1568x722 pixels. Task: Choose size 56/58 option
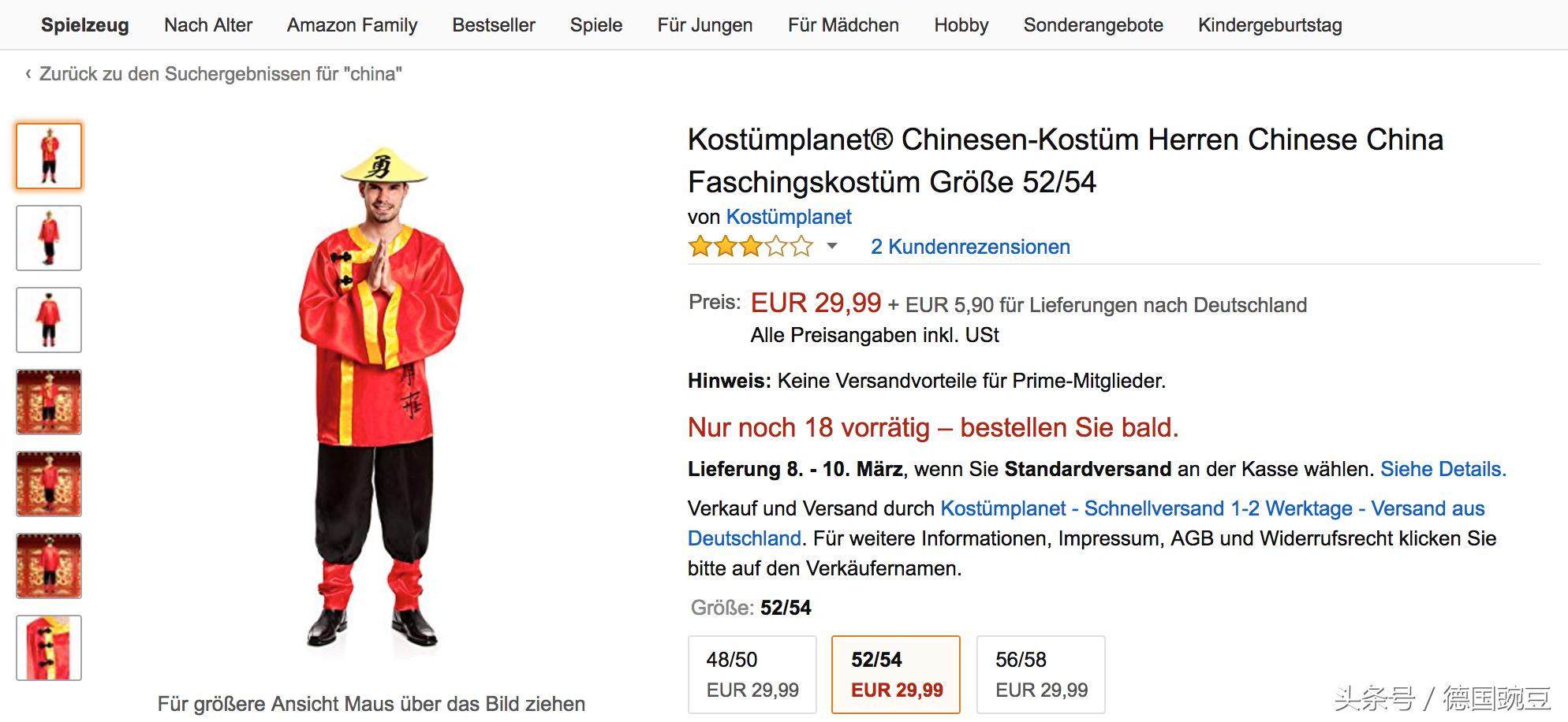(x=1041, y=675)
